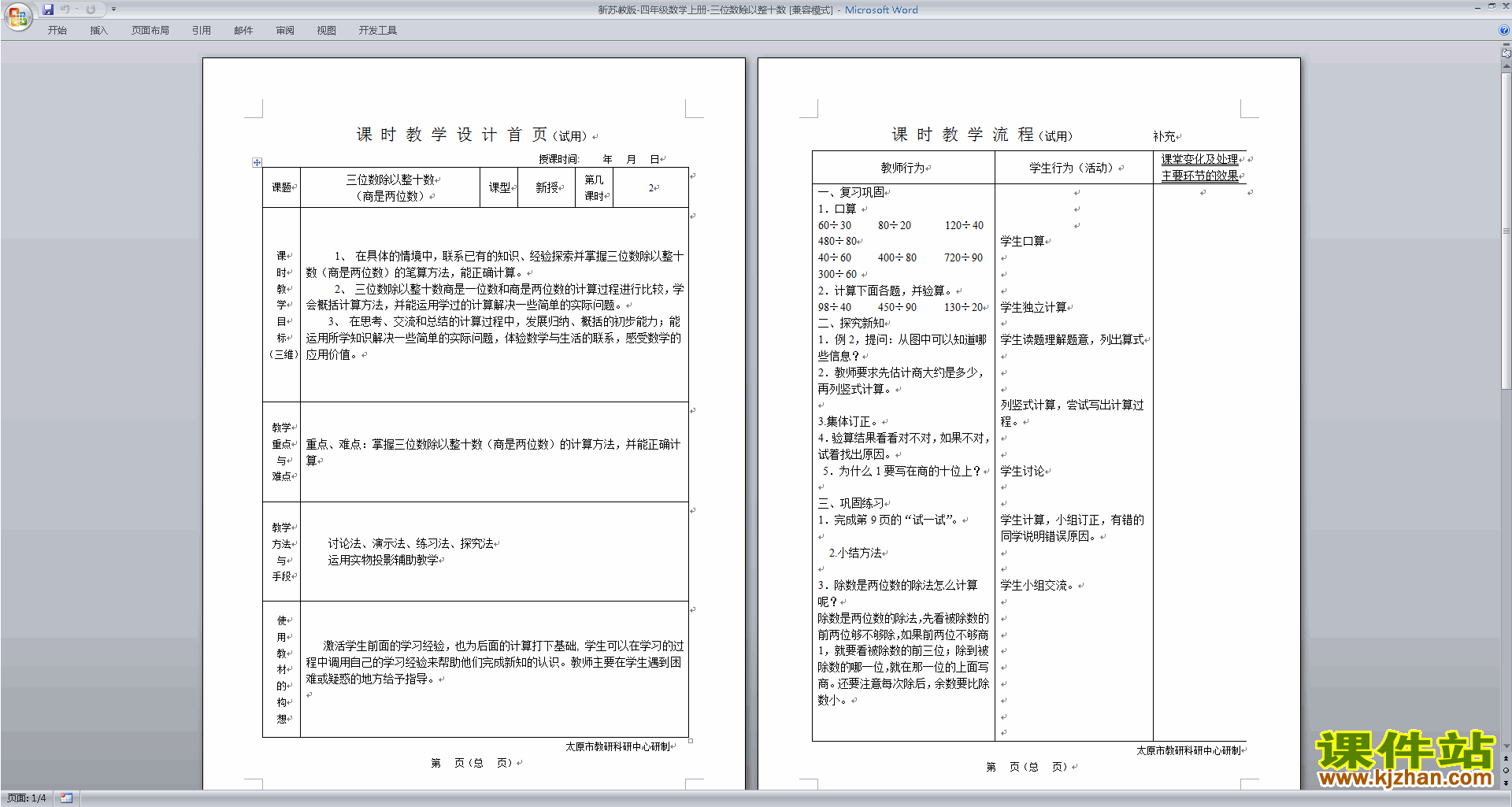Jump to the next page with double-down arrow
Image resolution: width=1512 pixels, height=807 pixels.
coord(1506,782)
